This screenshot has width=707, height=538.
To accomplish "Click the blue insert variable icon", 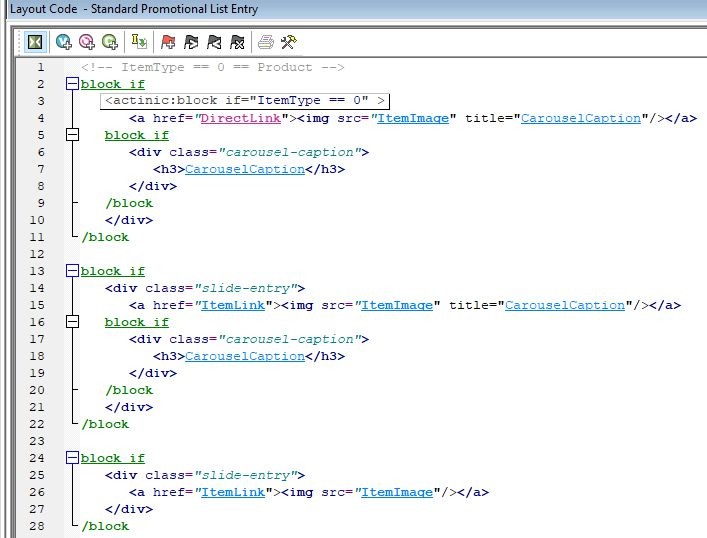I will click(64, 42).
